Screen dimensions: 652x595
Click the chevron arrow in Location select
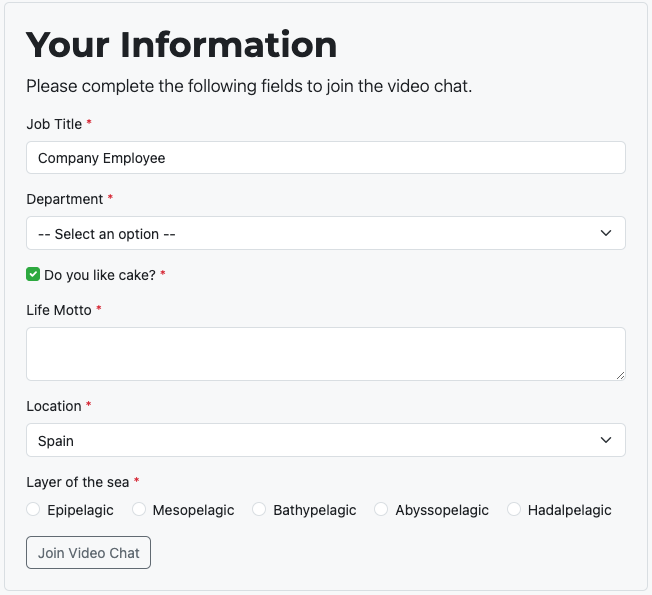(x=605, y=440)
